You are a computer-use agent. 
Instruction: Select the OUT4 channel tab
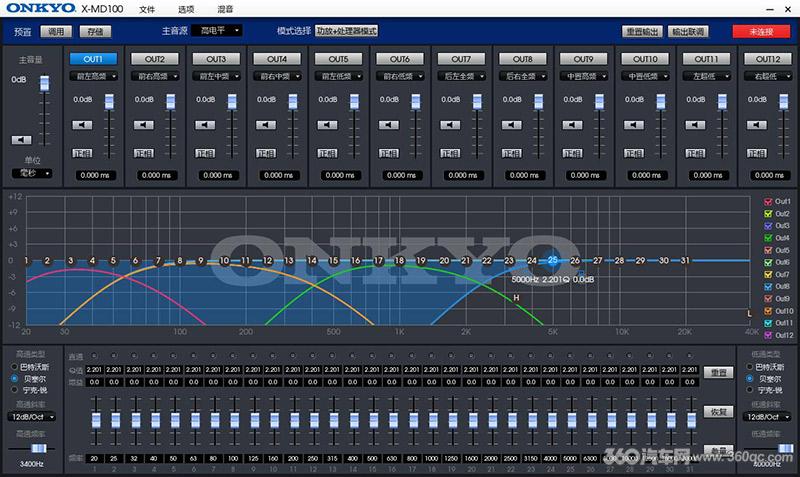pos(277,59)
